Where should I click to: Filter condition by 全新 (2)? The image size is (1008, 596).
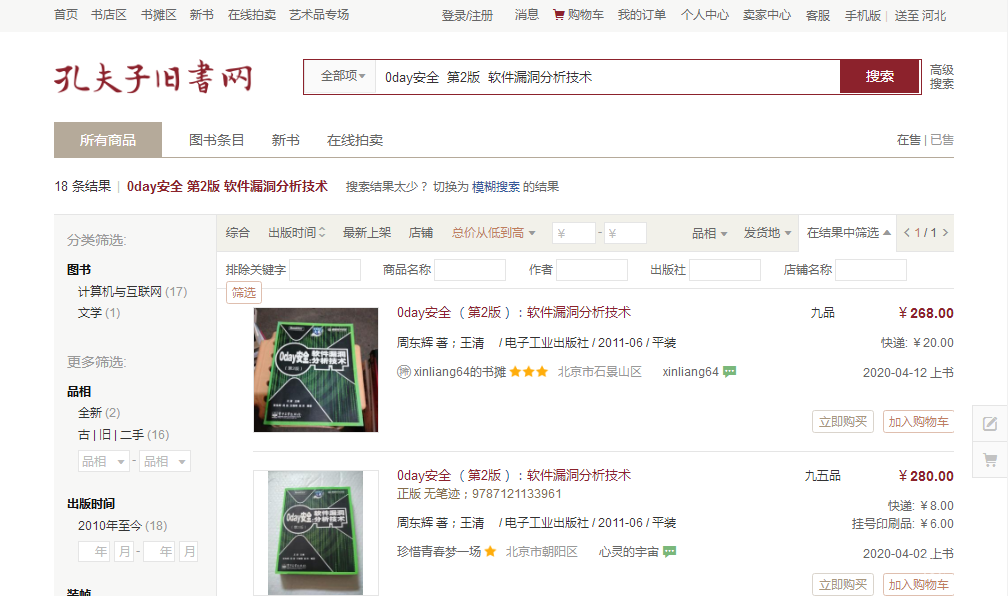pyautogui.click(x=99, y=413)
